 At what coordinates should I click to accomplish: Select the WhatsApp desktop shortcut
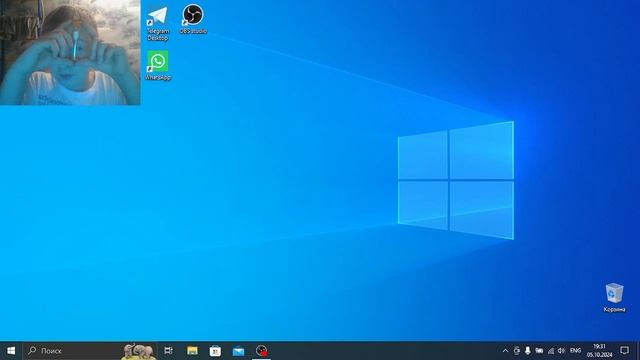coord(158,65)
